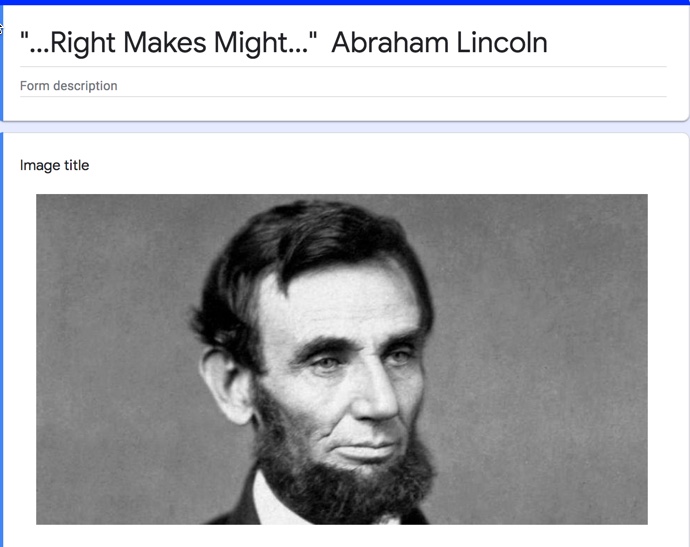
Task: Click the form title text field
Action: [x=343, y=43]
